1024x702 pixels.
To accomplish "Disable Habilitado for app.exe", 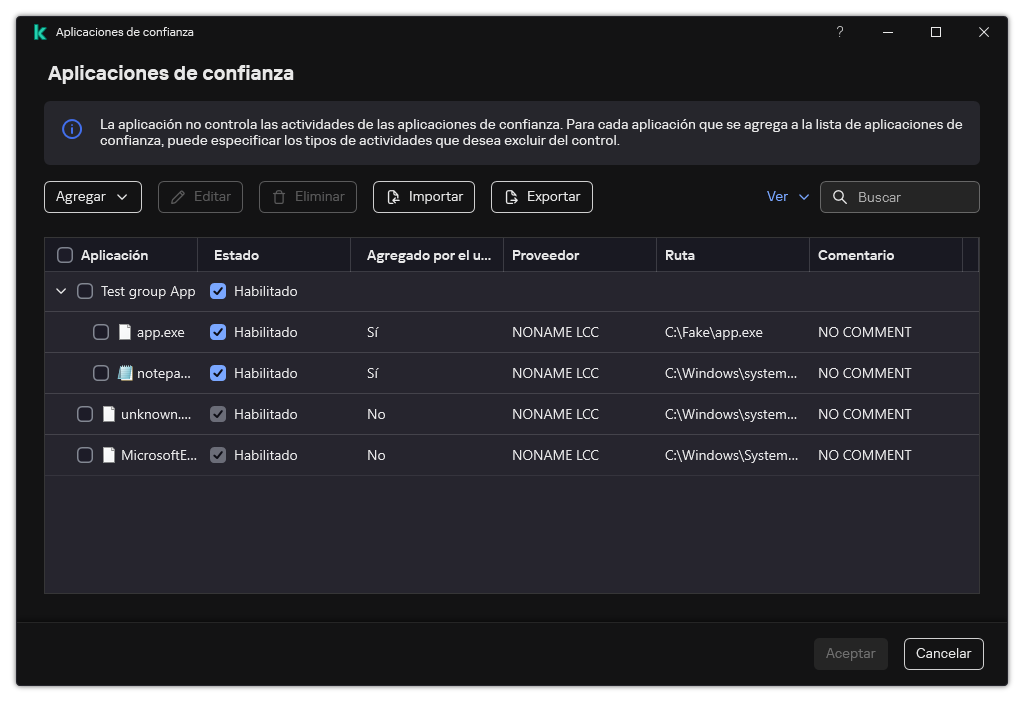I will click(218, 331).
